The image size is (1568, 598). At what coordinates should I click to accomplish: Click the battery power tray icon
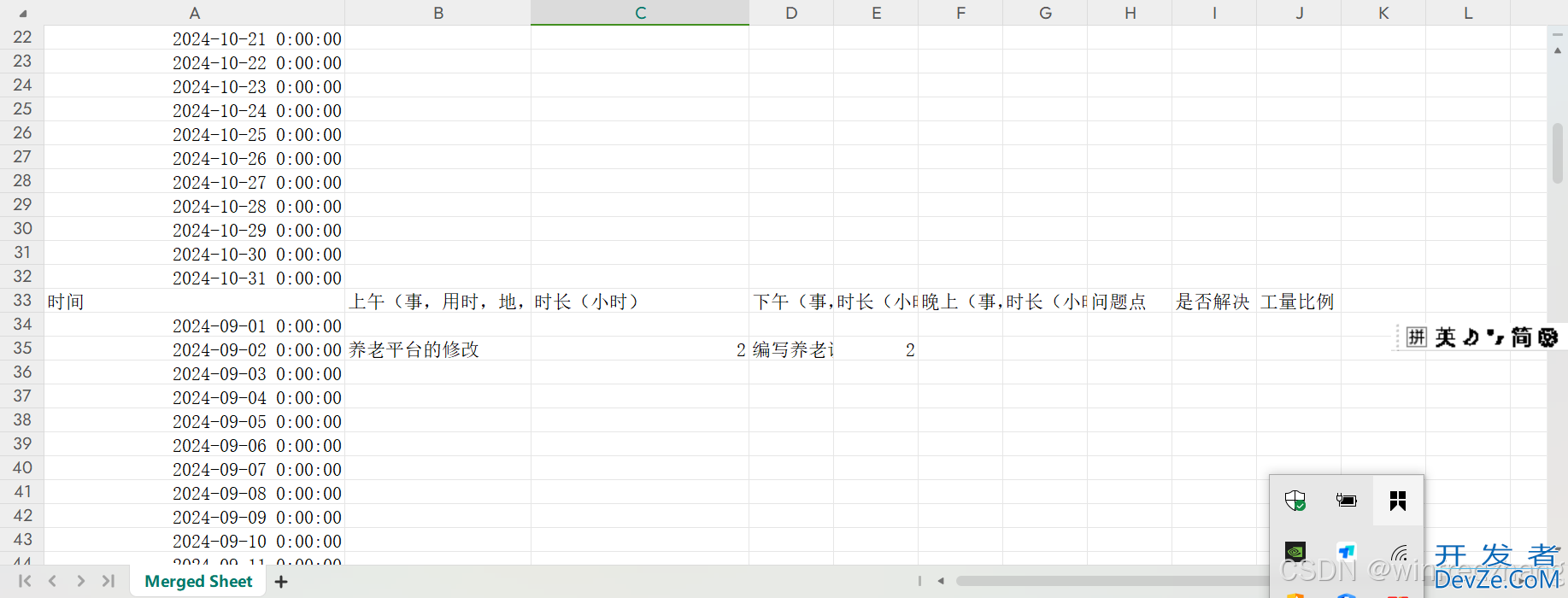[1347, 501]
